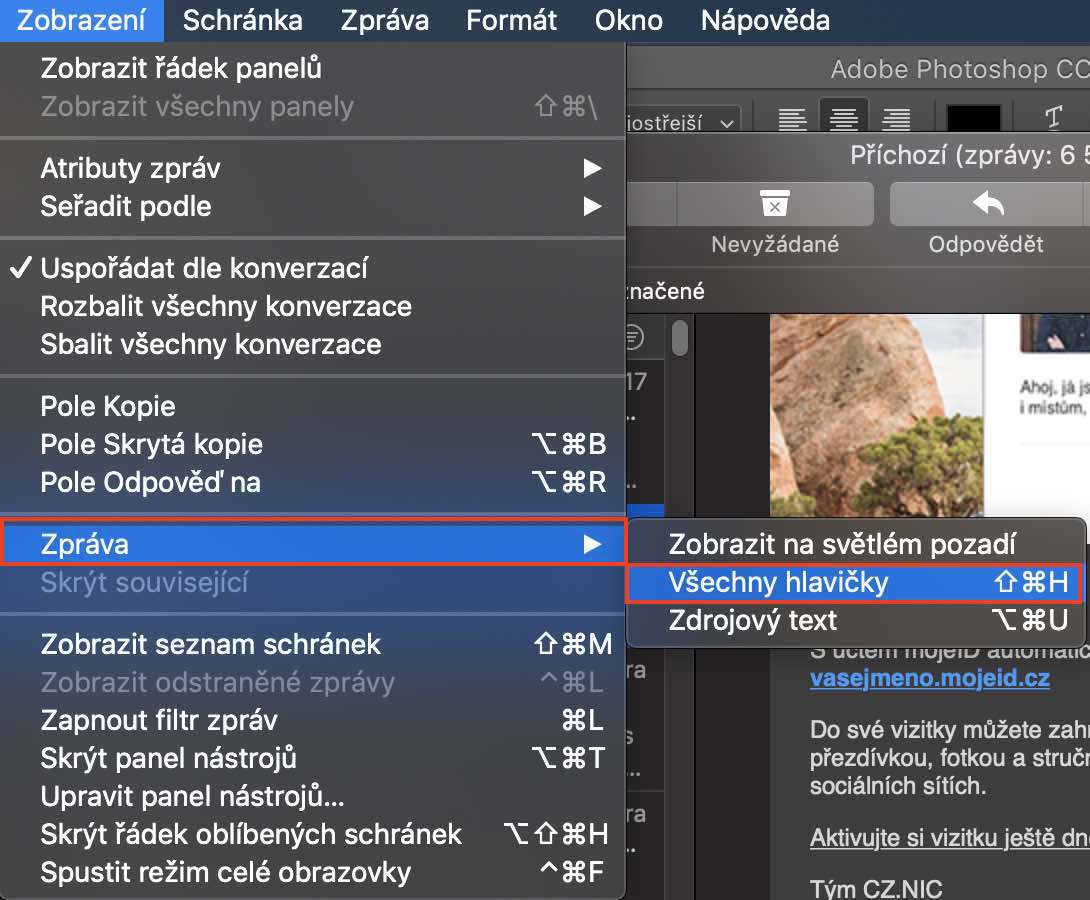Viewport: 1090px width, 900px height.
Task: Open the anti-aliasing dropdown in Photoshop
Action: tap(683, 122)
